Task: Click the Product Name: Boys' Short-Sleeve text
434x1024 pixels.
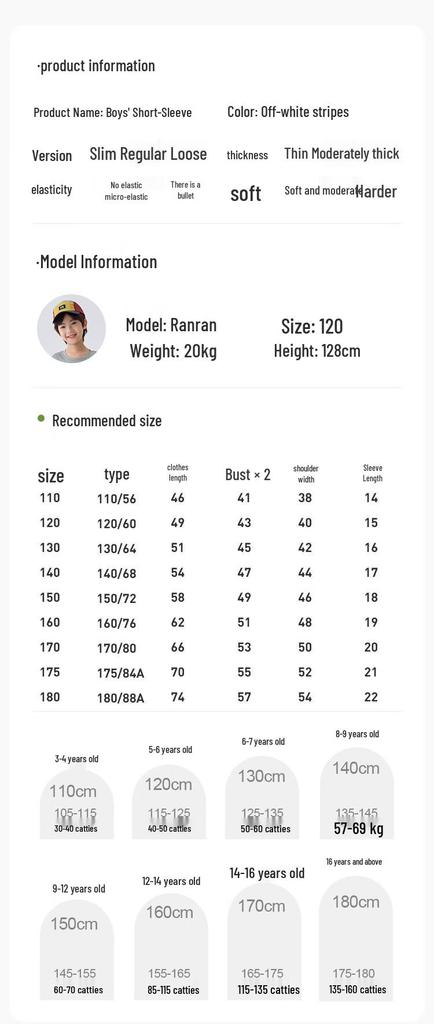Action: (113, 112)
